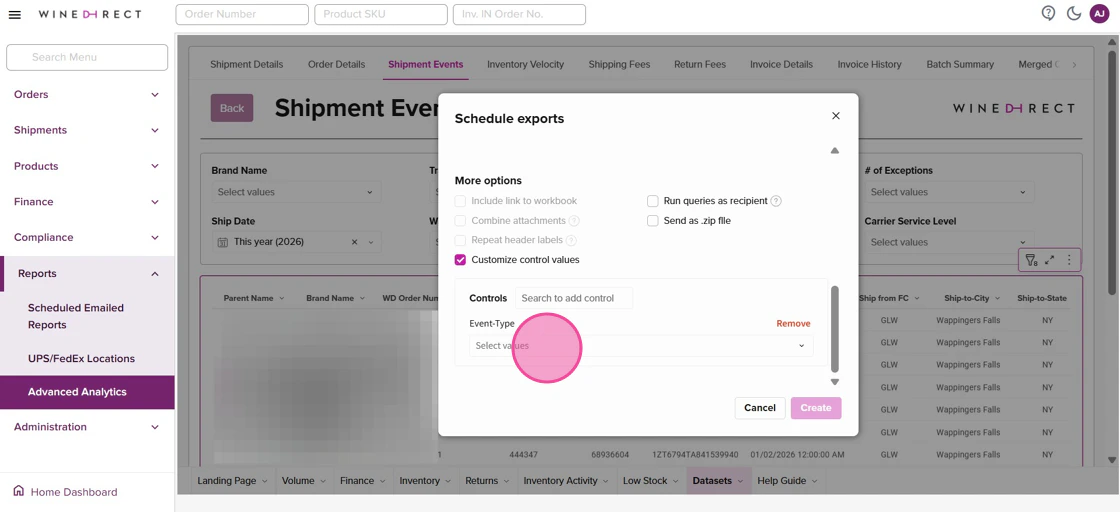Open the table's three-dot more menu
This screenshot has width=1120, height=512.
[x=1069, y=260]
